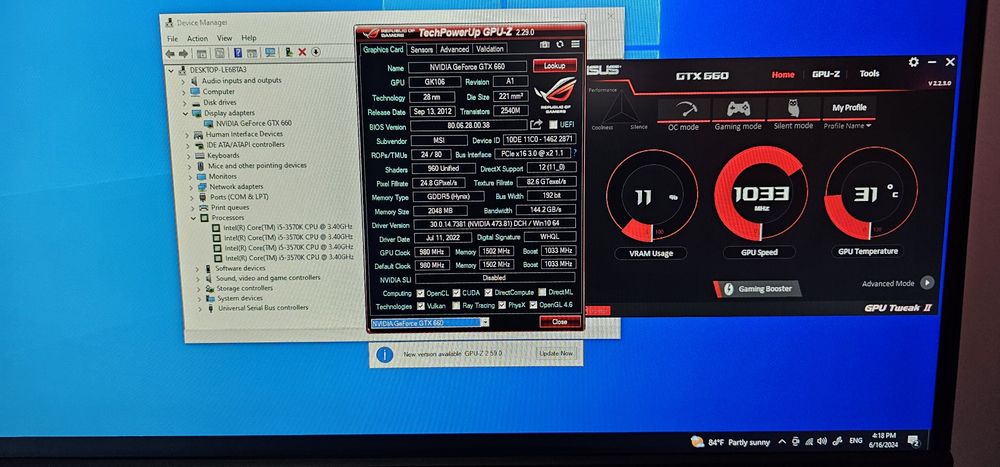Image resolution: width=1000 pixels, height=467 pixels.
Task: Click the GPU Temperature gauge
Action: click(x=871, y=193)
